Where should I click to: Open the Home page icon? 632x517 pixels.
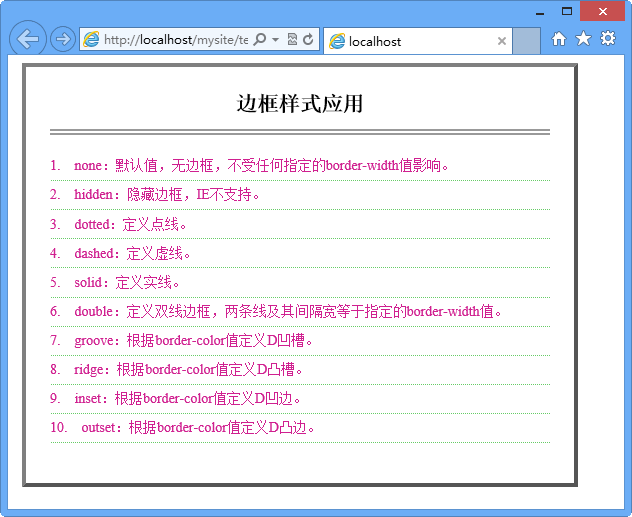click(x=559, y=39)
